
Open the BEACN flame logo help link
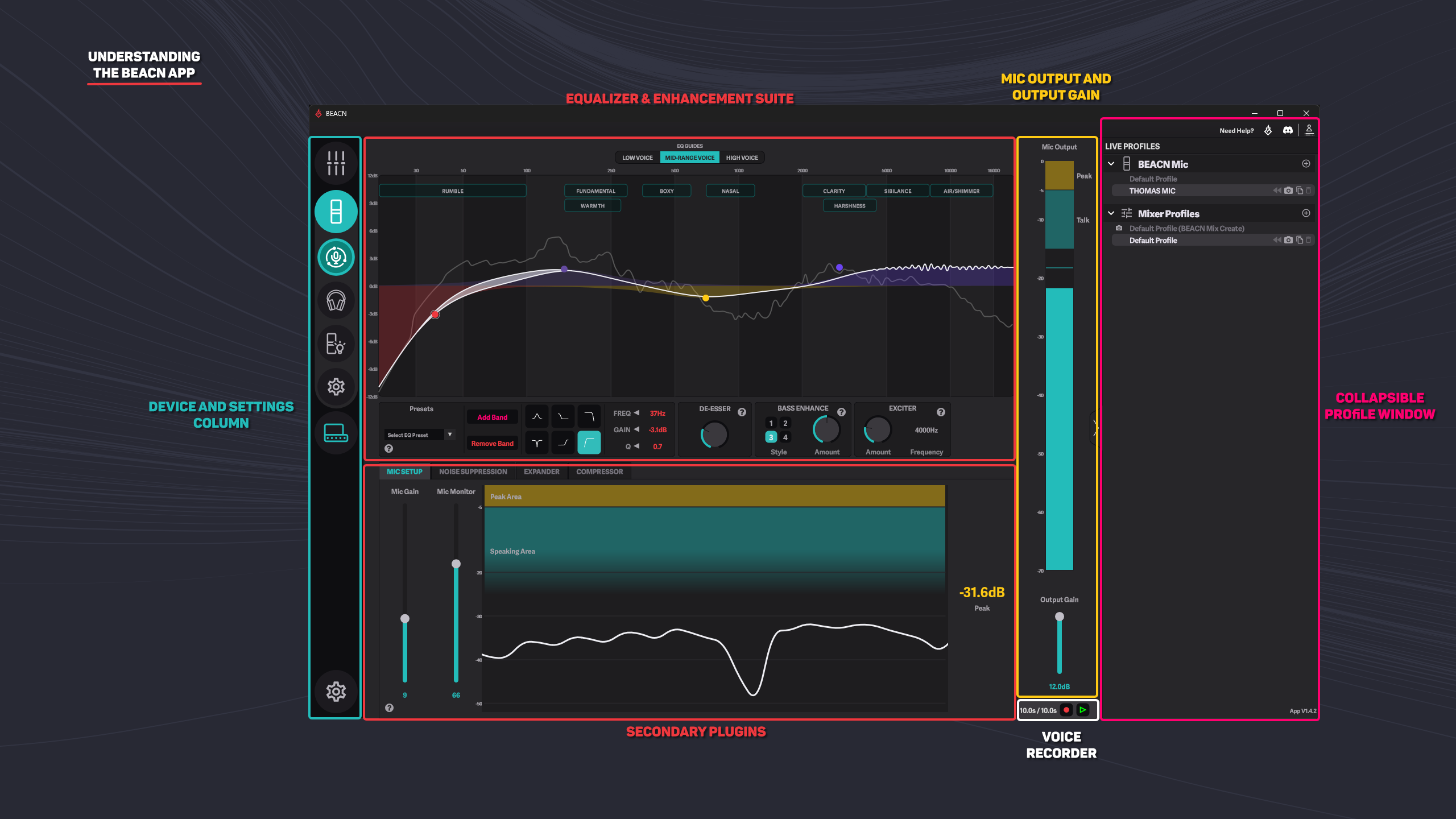(x=1268, y=130)
